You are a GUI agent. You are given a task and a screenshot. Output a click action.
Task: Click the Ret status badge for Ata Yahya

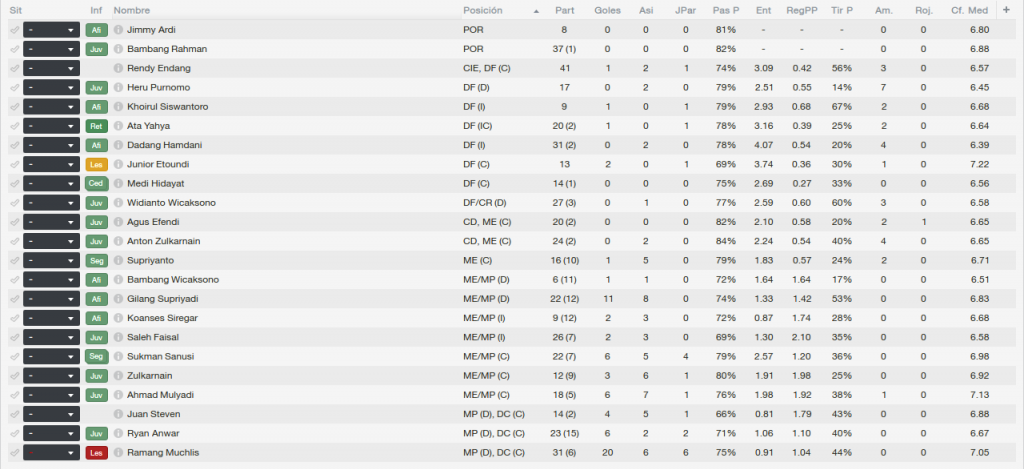tap(97, 126)
